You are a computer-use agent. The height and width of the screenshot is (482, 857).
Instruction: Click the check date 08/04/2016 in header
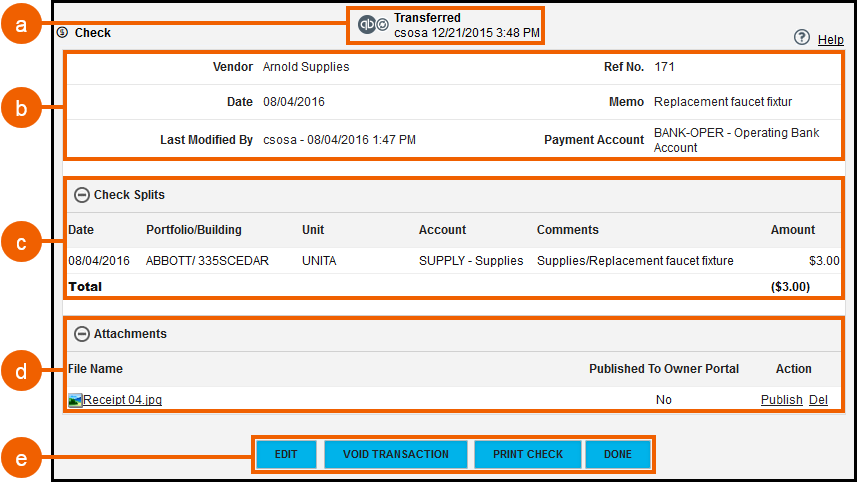(294, 102)
